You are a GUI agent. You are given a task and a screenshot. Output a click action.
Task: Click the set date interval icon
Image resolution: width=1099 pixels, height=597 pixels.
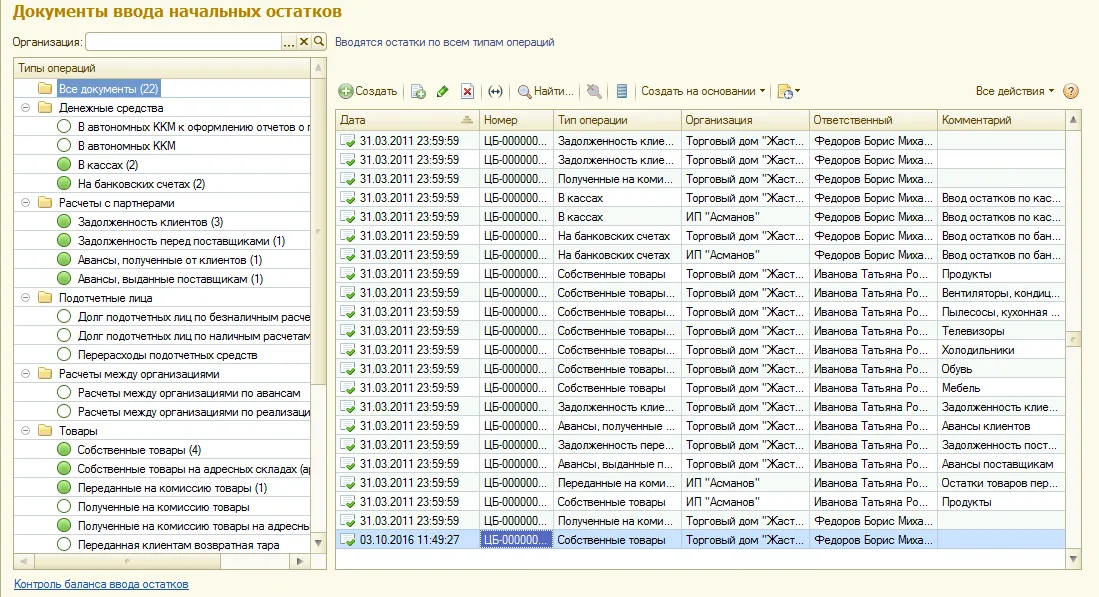[x=496, y=91]
